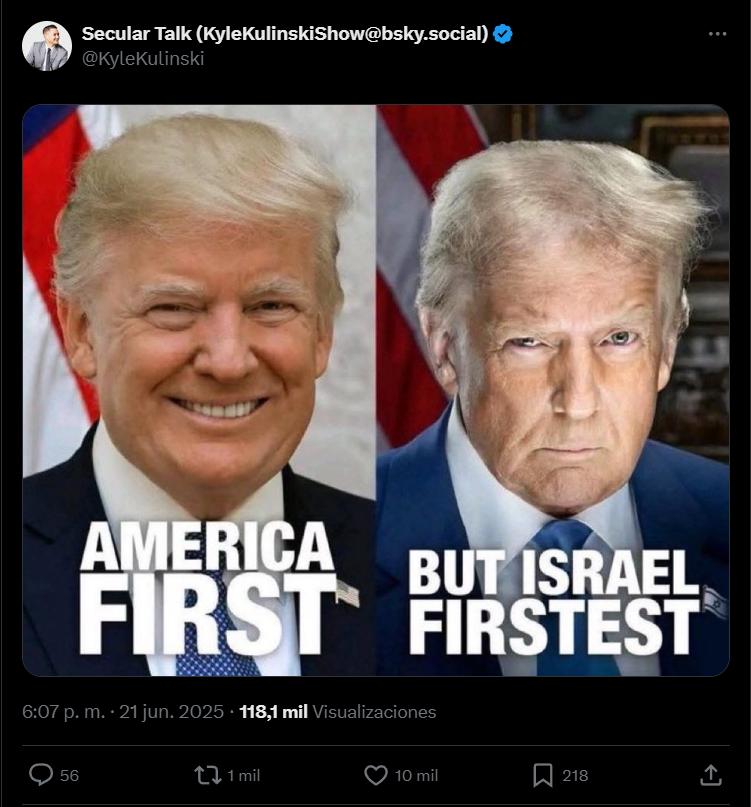
Task: Open the But Israel Firstest right photo
Action: [553, 390]
